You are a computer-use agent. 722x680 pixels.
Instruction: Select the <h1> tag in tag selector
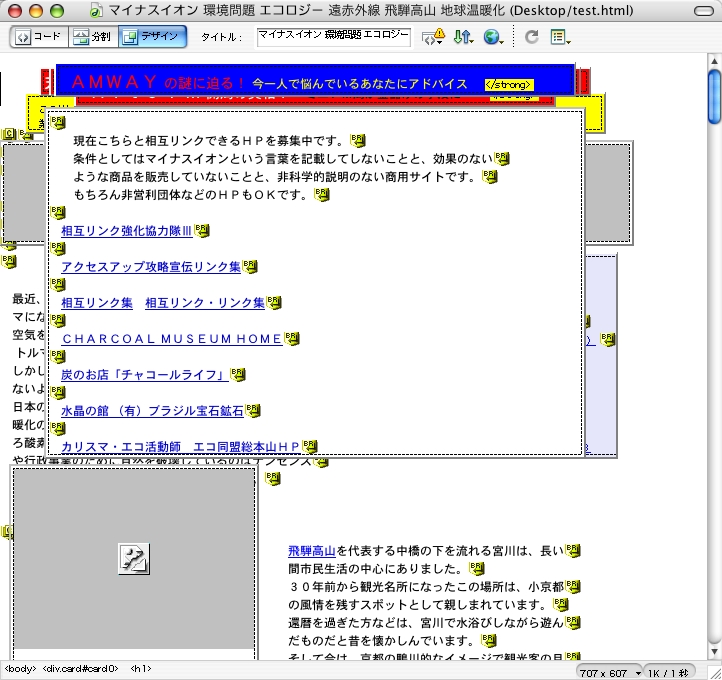pyautogui.click(x=140, y=668)
